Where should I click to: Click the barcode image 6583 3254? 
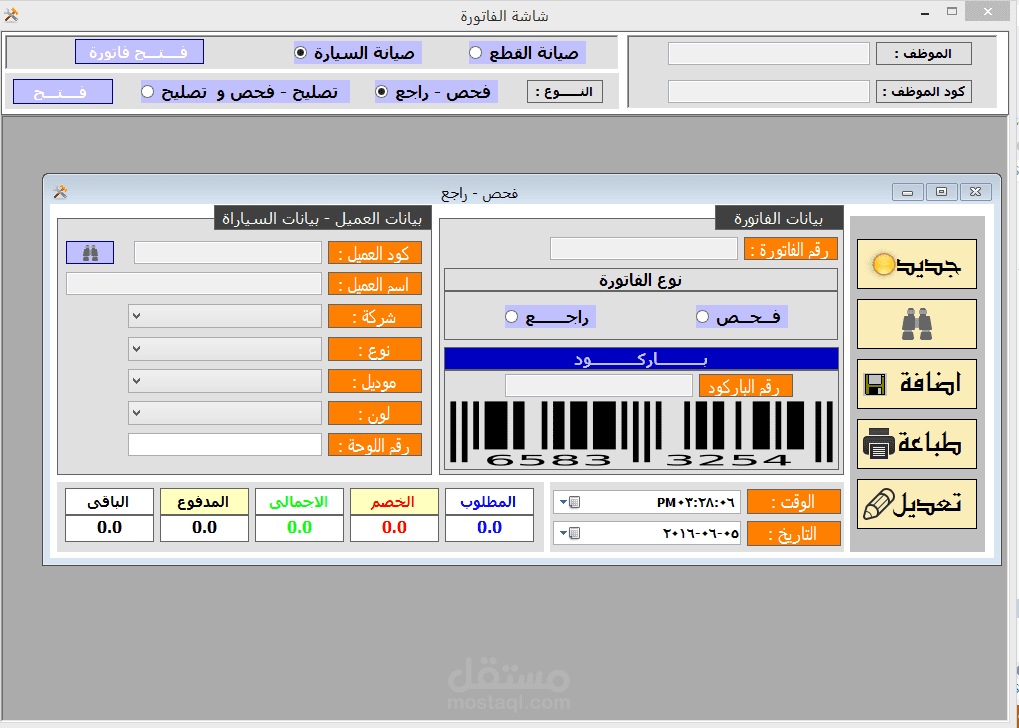coord(641,433)
